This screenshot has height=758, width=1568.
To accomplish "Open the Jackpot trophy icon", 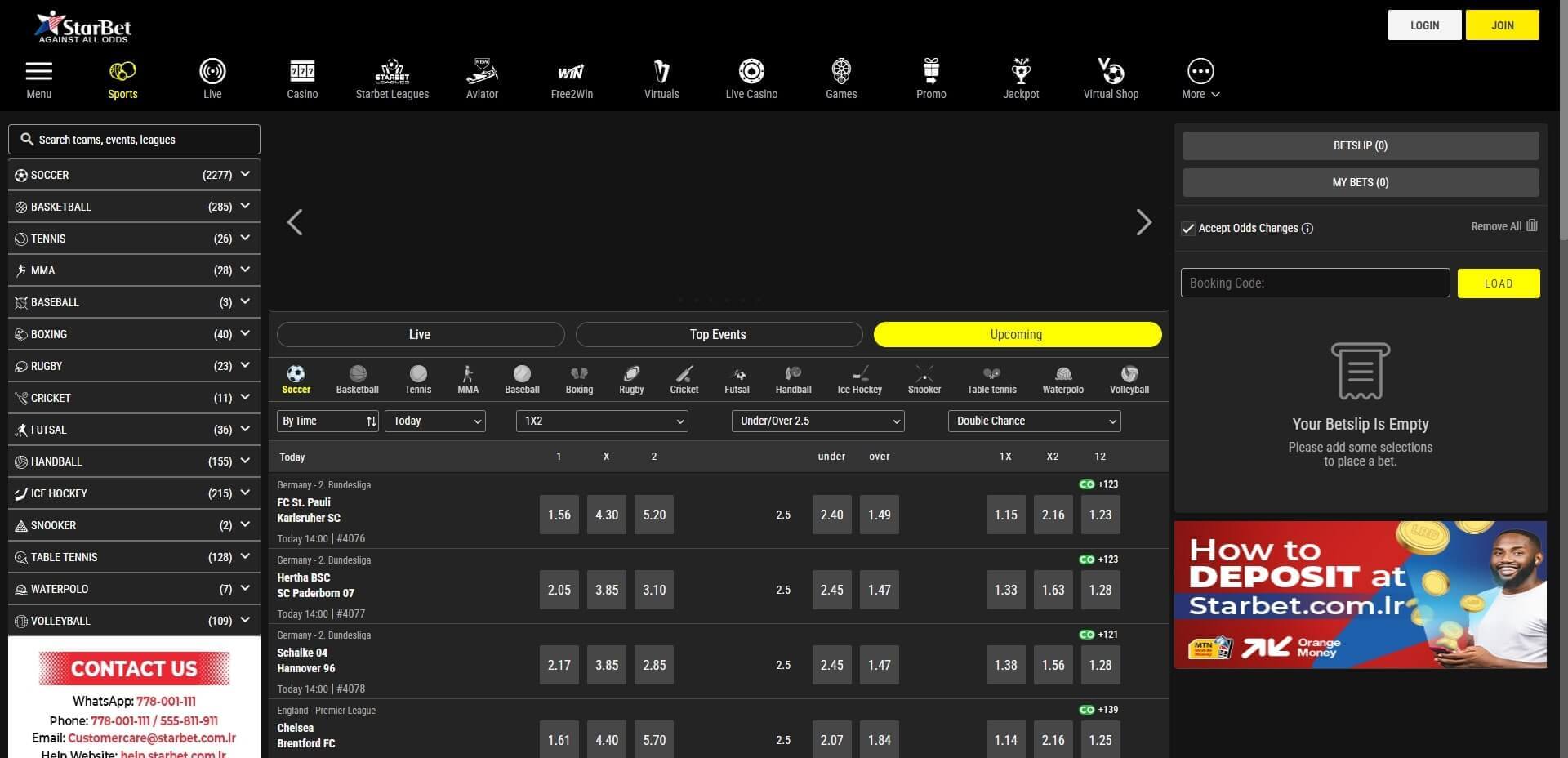I will 1021,72.
